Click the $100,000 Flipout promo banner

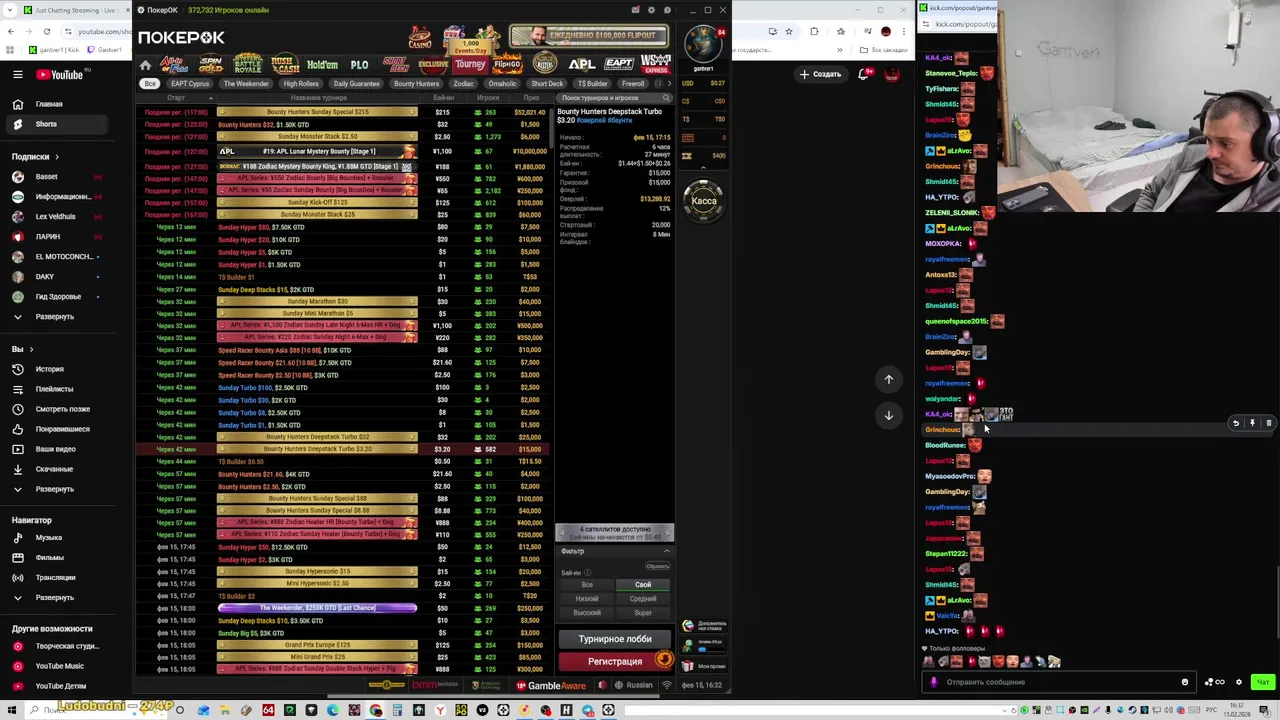[590, 37]
